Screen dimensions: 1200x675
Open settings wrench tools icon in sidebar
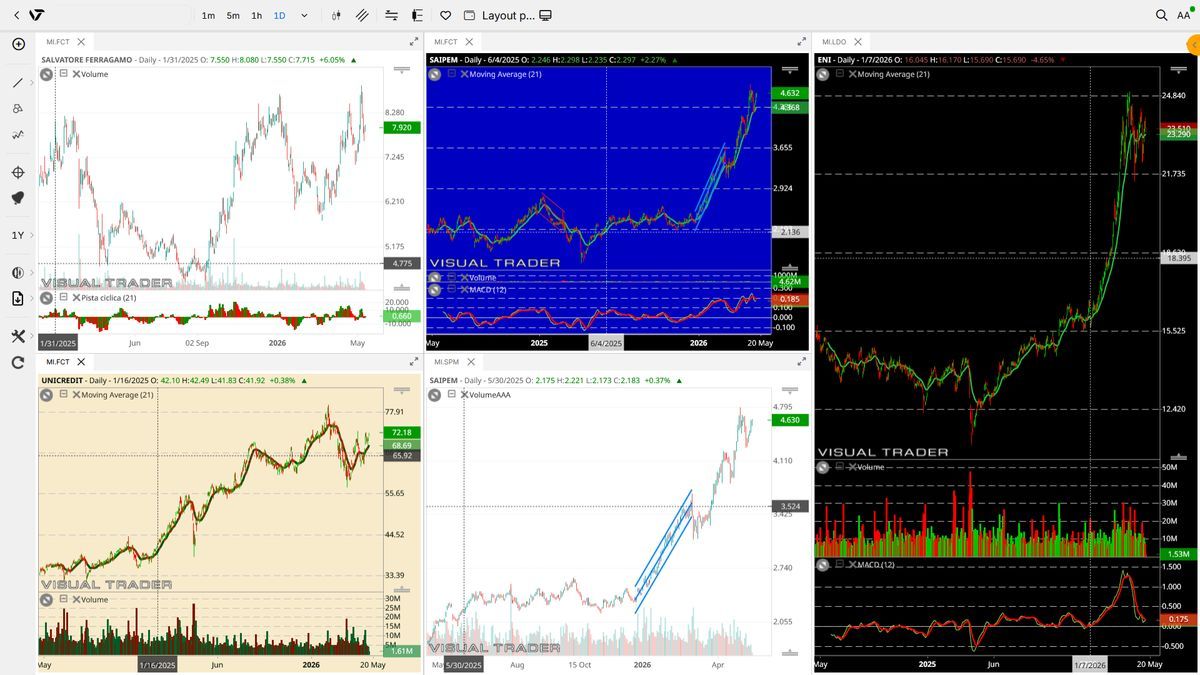[18, 336]
